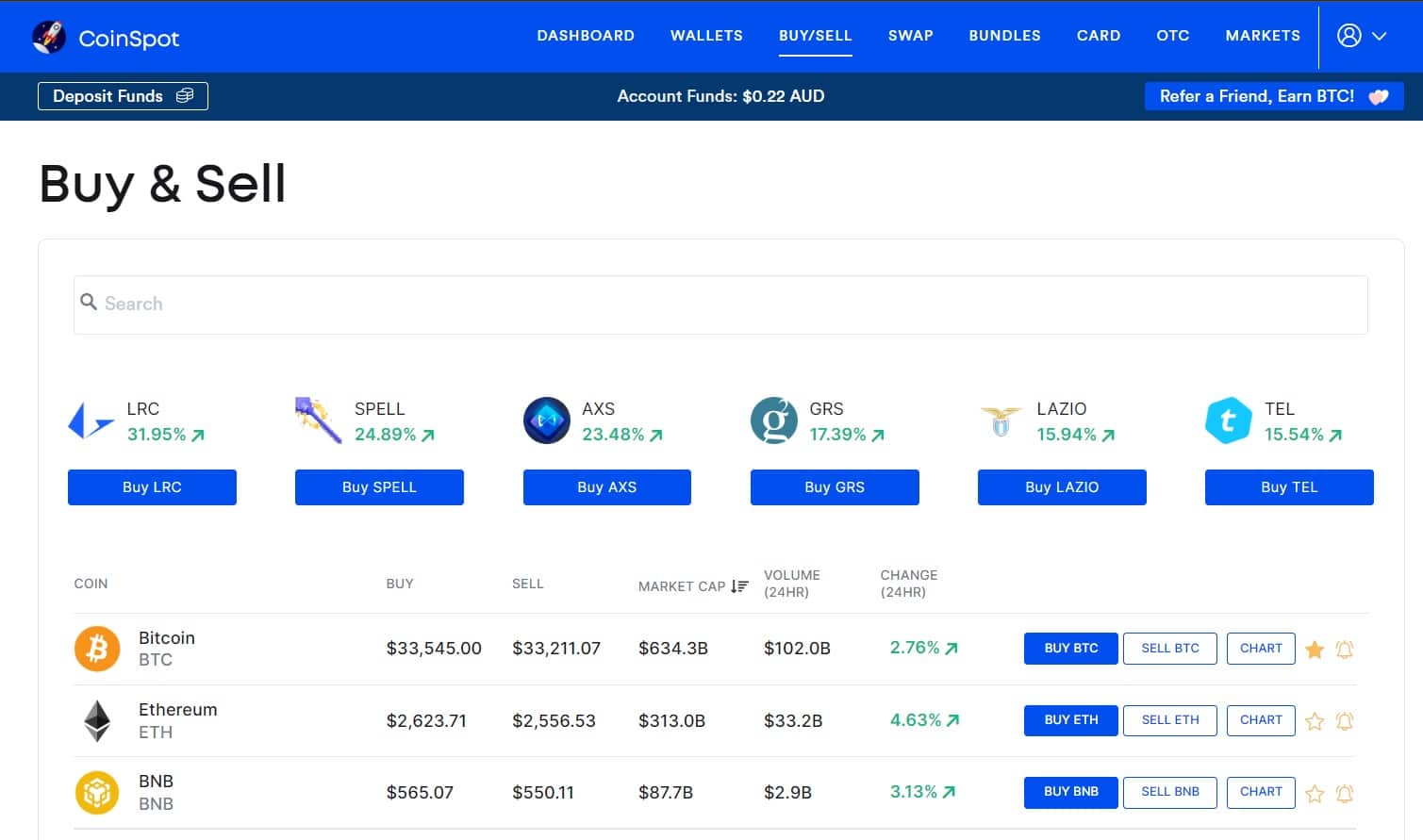1423x840 pixels.
Task: Click the Bitcoin orange logo
Action: point(97,649)
